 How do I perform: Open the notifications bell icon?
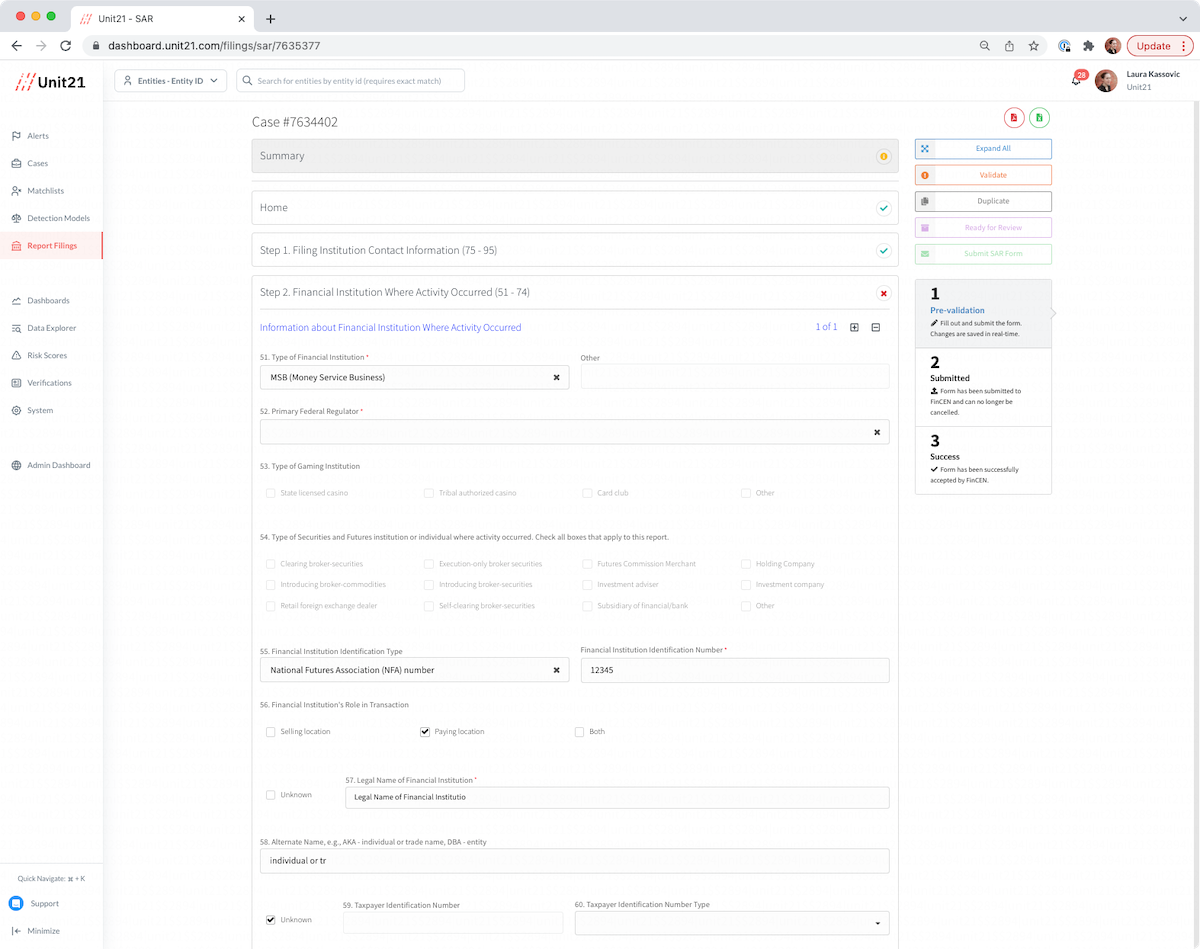coord(1076,81)
